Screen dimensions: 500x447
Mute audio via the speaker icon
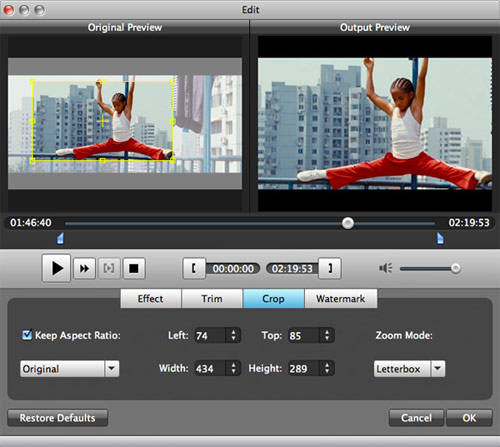point(386,268)
